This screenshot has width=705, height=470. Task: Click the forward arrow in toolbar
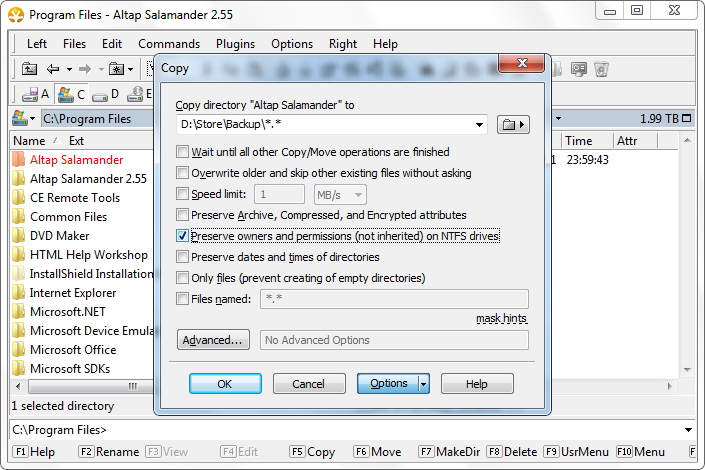[85, 69]
